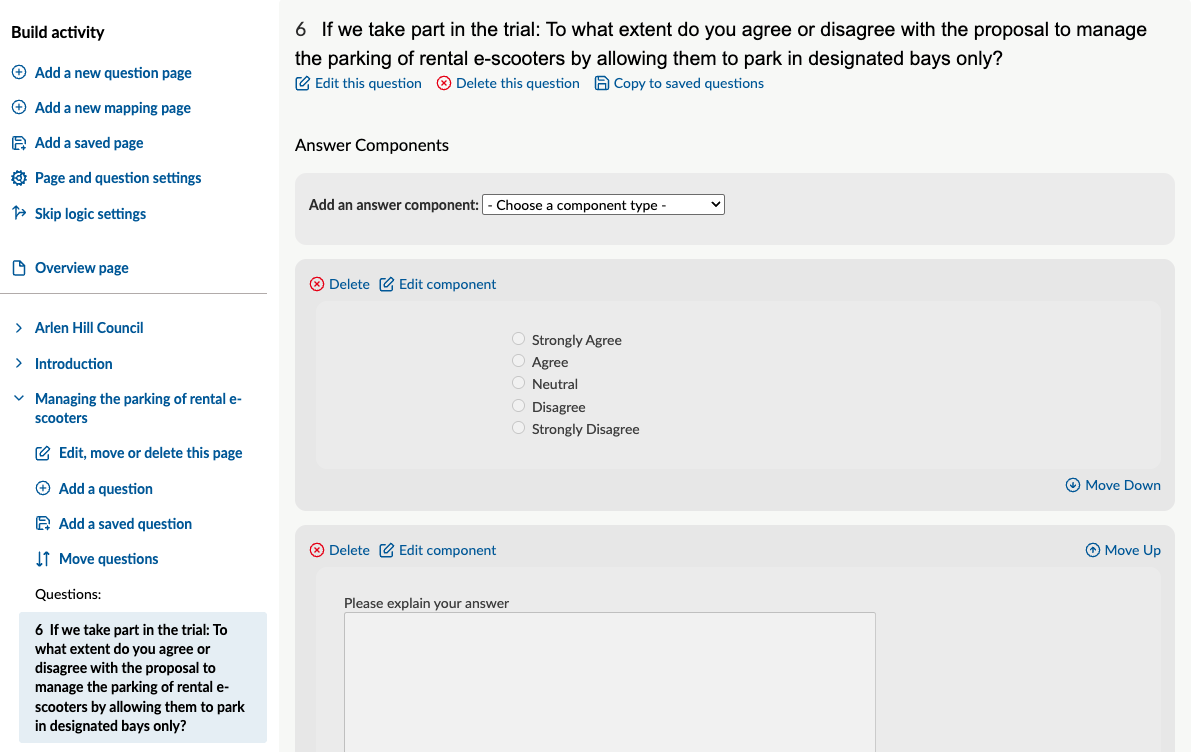This screenshot has width=1195, height=752.
Task: Click the plus icon beside Add a new question page
Action: tap(19, 72)
